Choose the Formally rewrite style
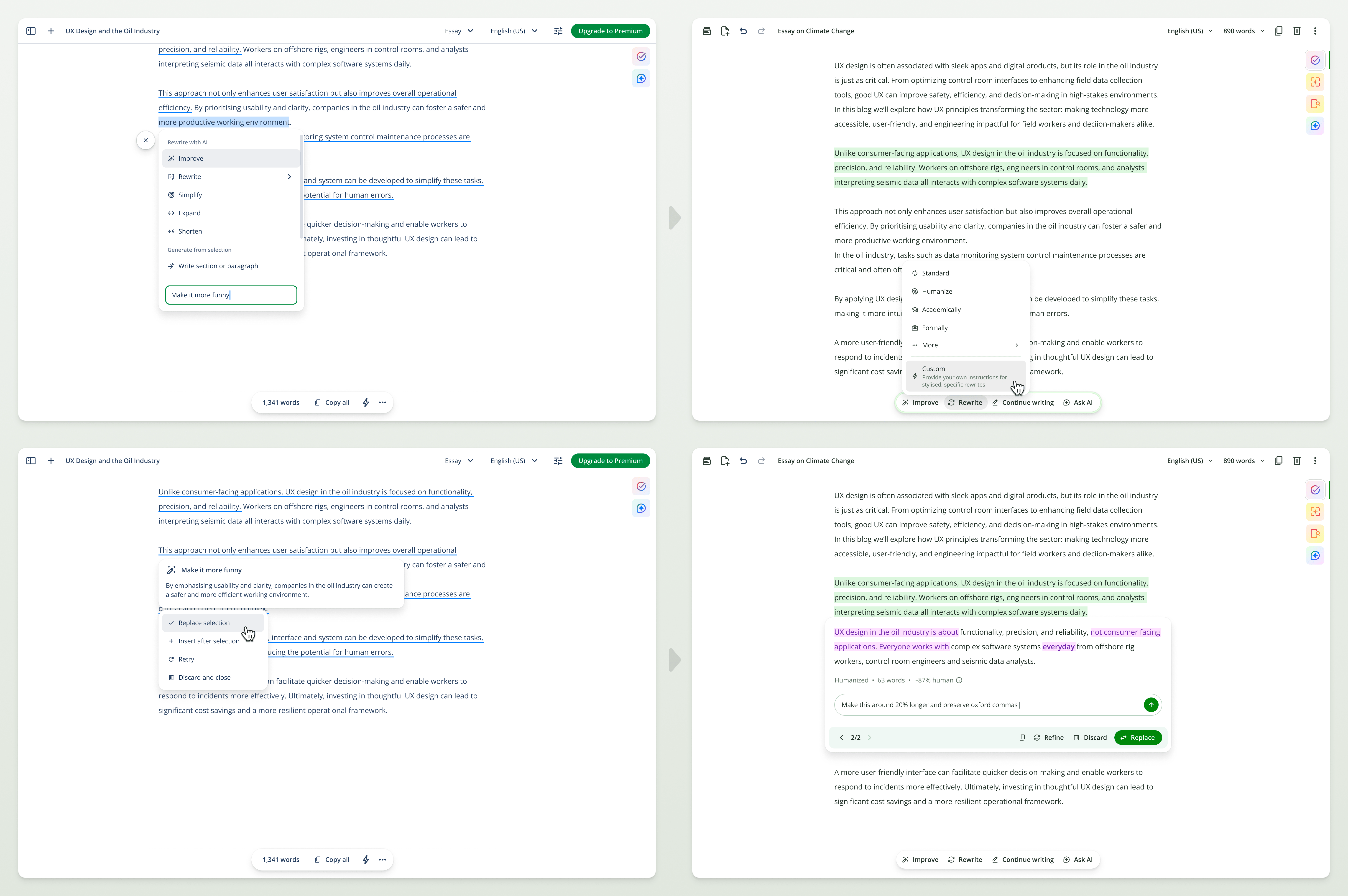This screenshot has width=1348, height=896. [966, 328]
